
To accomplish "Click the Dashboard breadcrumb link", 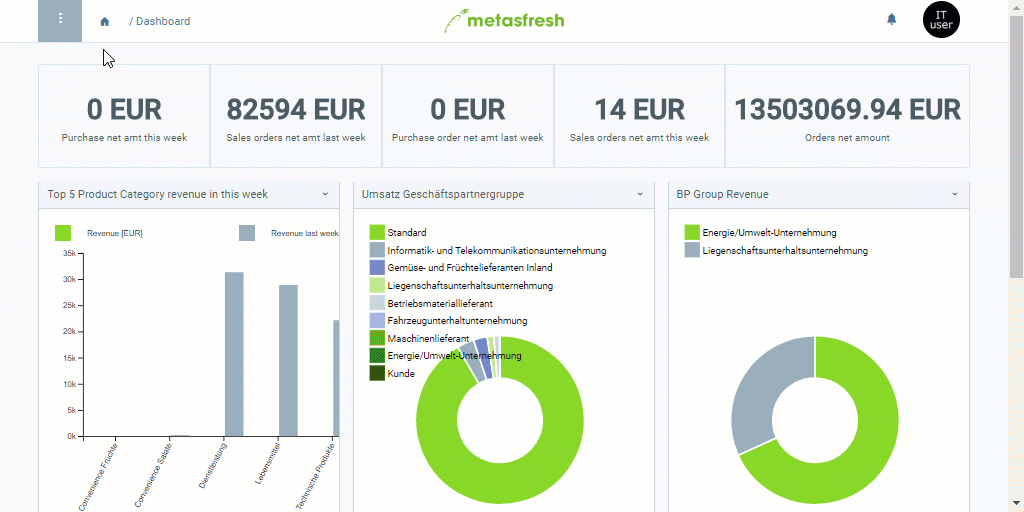I will click(x=163, y=22).
